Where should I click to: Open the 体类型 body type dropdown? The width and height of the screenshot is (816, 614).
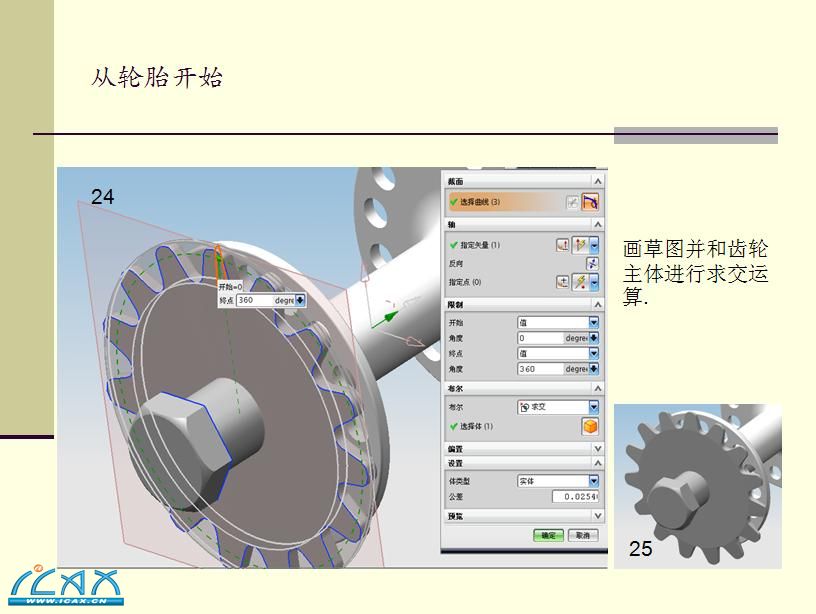594,481
